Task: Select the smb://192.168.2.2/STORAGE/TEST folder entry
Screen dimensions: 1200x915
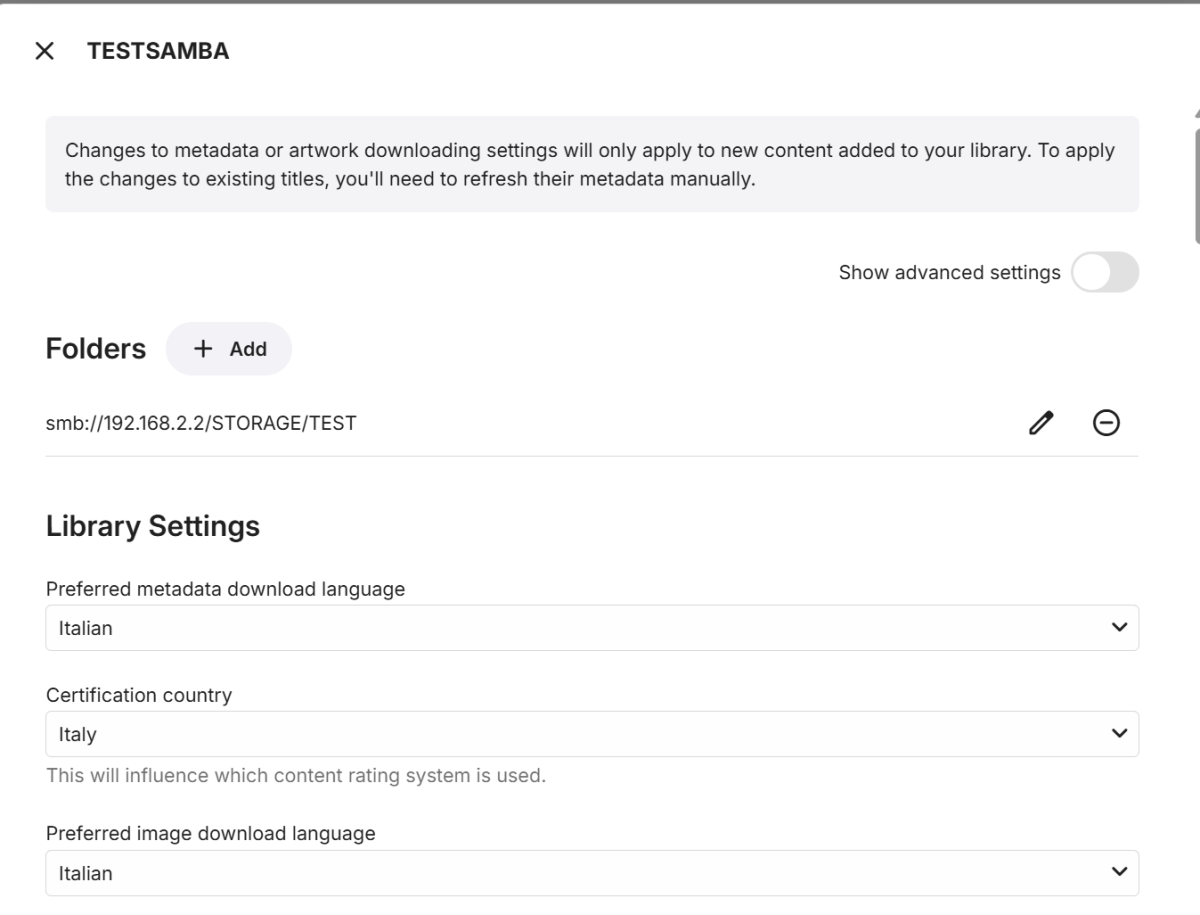Action: (x=201, y=423)
